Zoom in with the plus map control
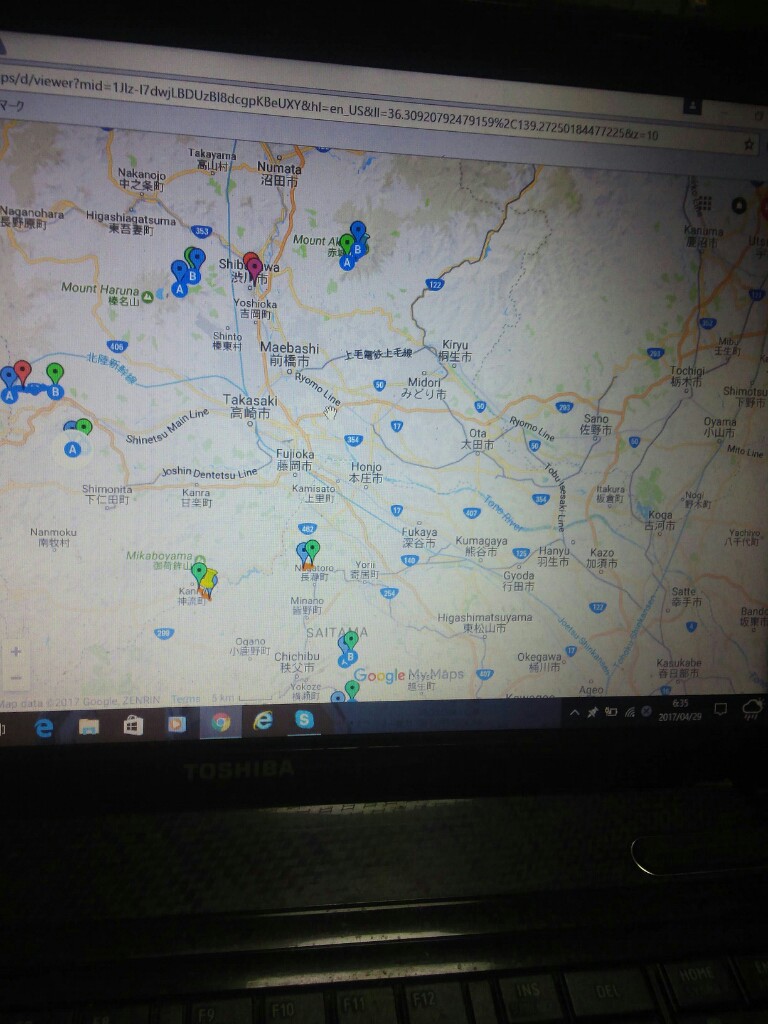Screen dimensions: 768x1024 point(16,651)
